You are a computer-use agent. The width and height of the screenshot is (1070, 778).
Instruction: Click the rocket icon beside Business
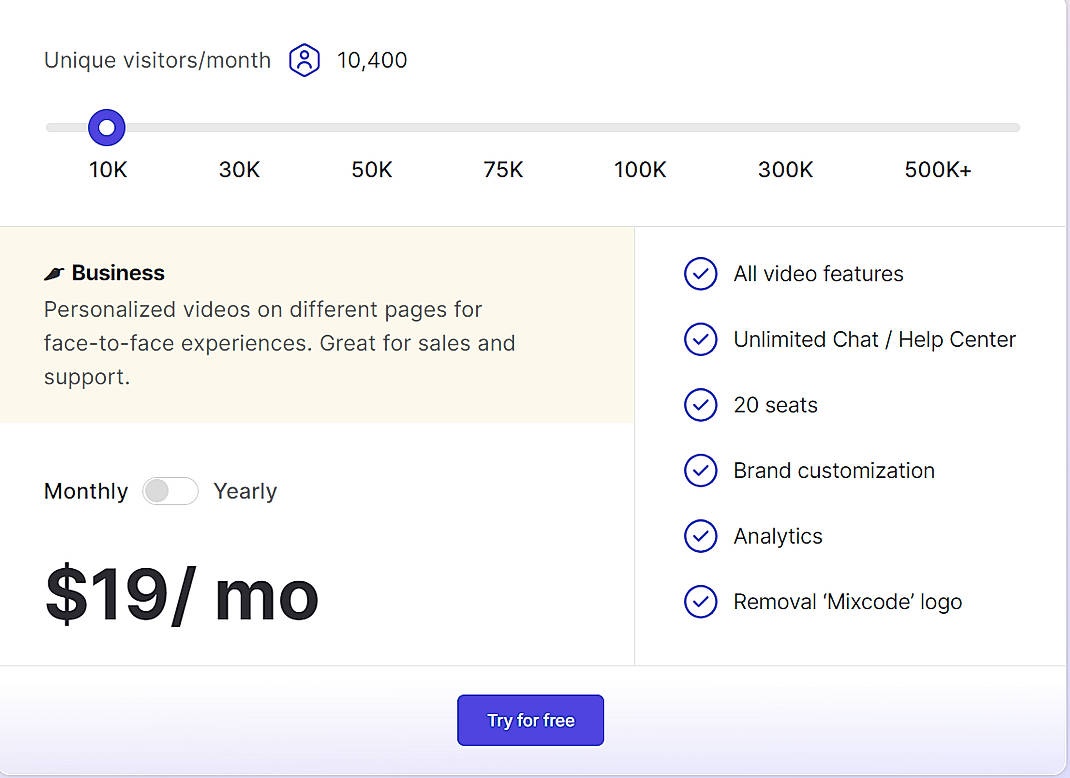[x=55, y=271]
